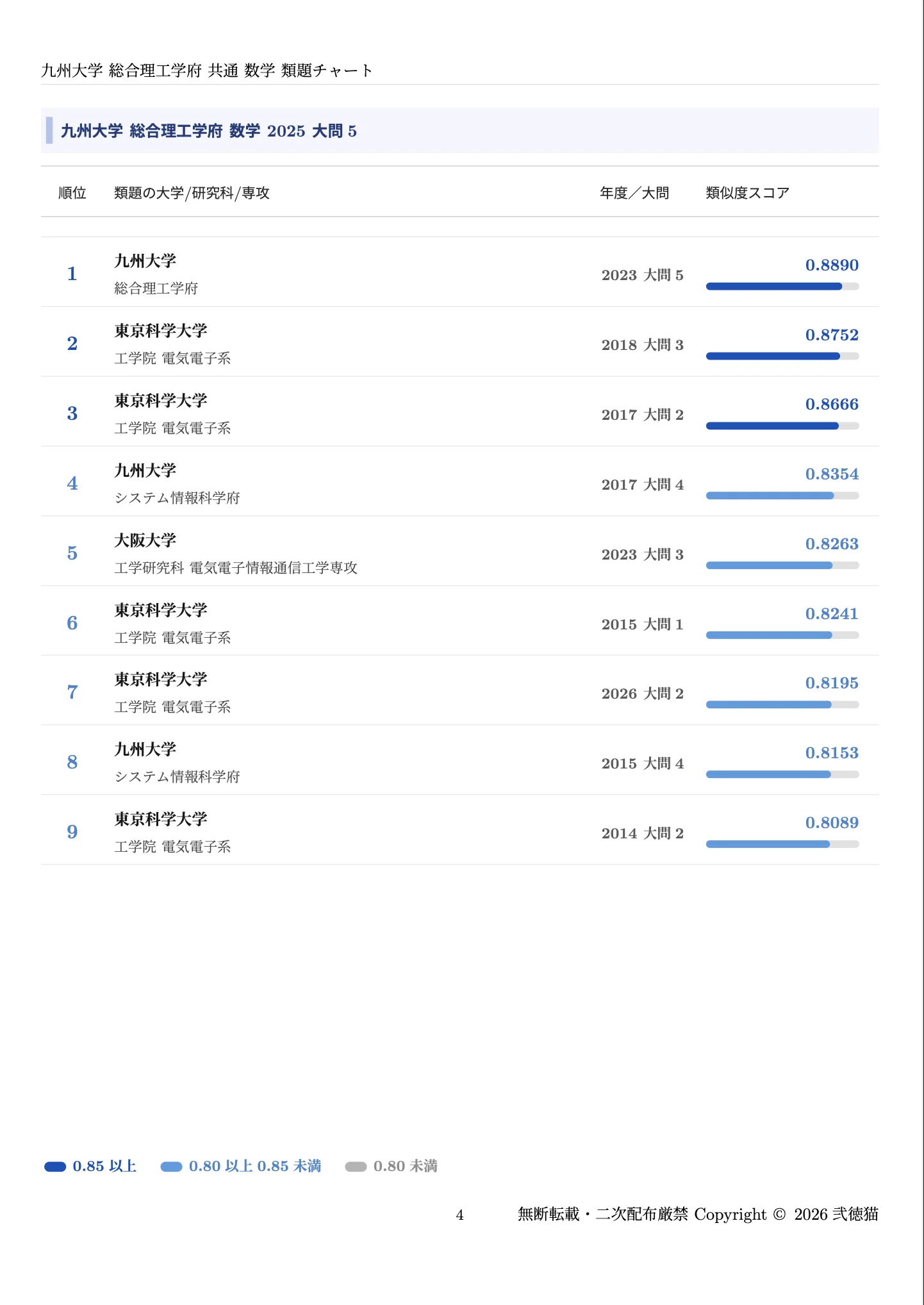The image size is (924, 1305).
Task: Click the score value 0.8666
Action: pos(832,404)
